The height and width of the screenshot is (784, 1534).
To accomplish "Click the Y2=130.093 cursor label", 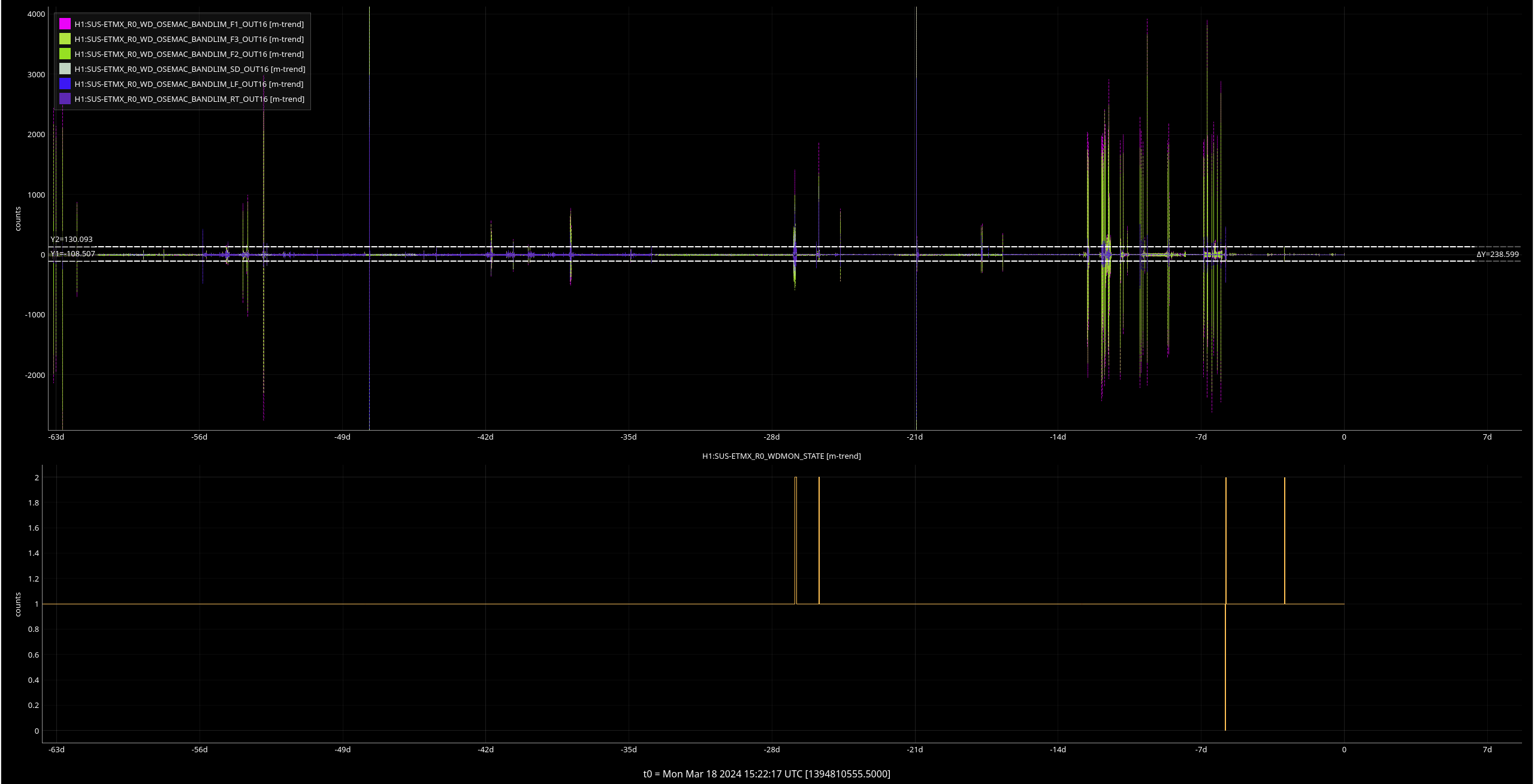I will [x=71, y=239].
